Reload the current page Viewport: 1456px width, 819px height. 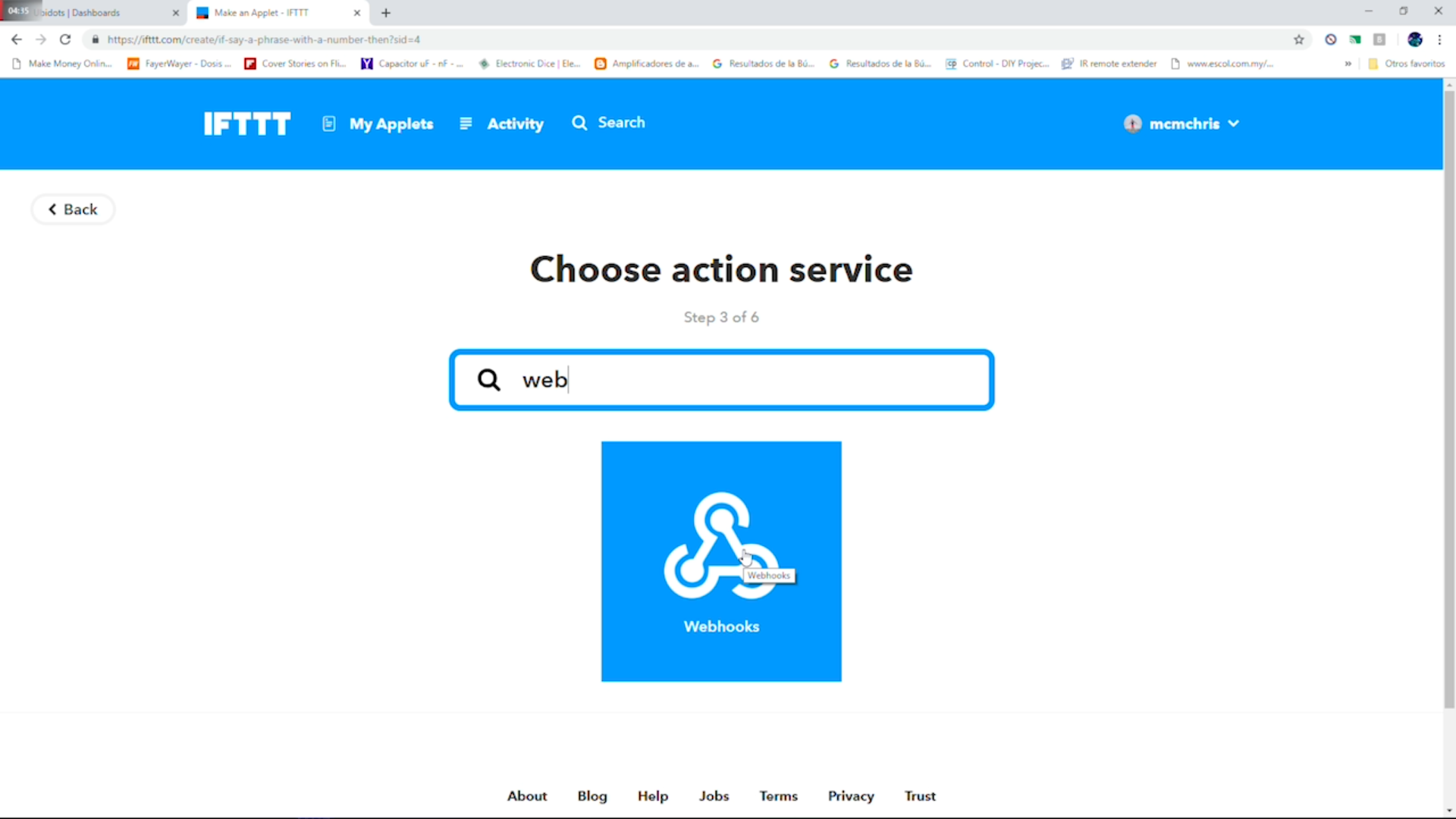pyautogui.click(x=65, y=39)
